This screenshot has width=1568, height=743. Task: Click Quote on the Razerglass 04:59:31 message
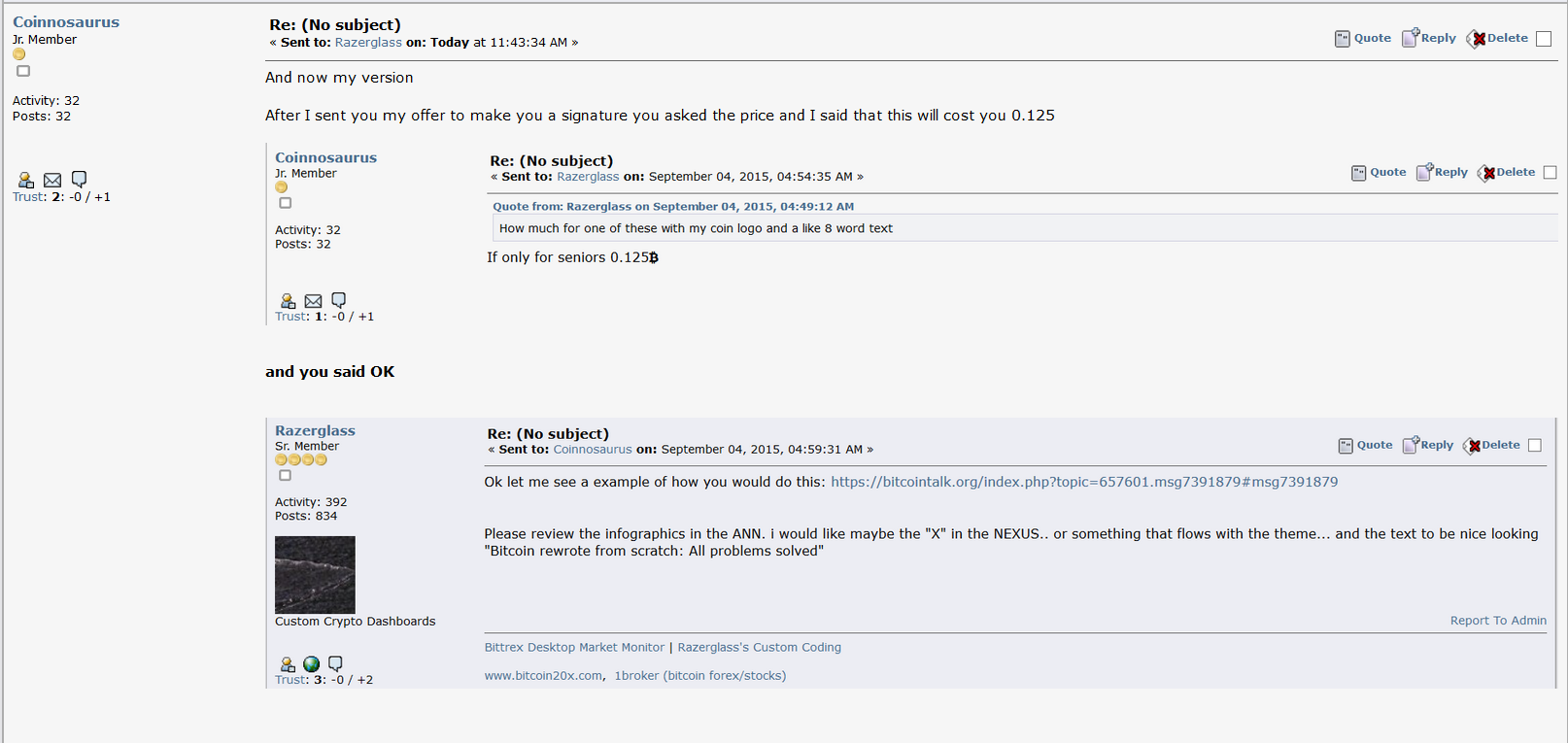(x=1365, y=445)
